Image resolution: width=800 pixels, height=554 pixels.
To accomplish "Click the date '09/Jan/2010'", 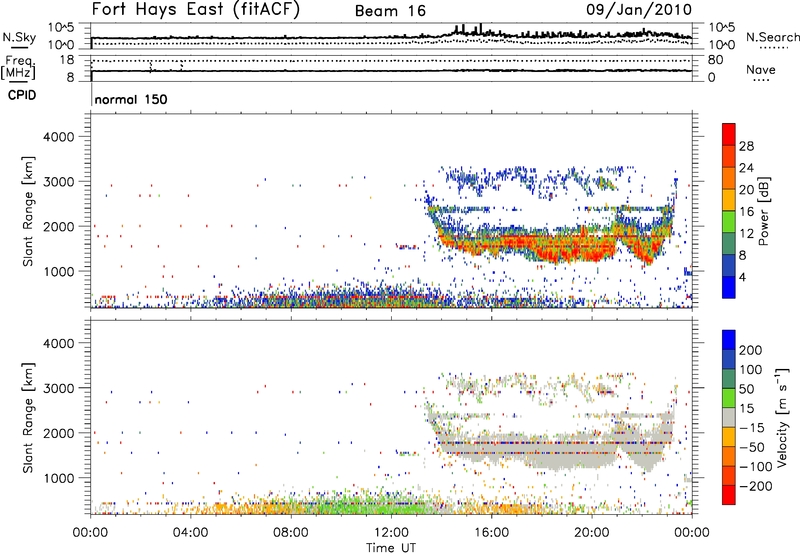I will 639,10.
